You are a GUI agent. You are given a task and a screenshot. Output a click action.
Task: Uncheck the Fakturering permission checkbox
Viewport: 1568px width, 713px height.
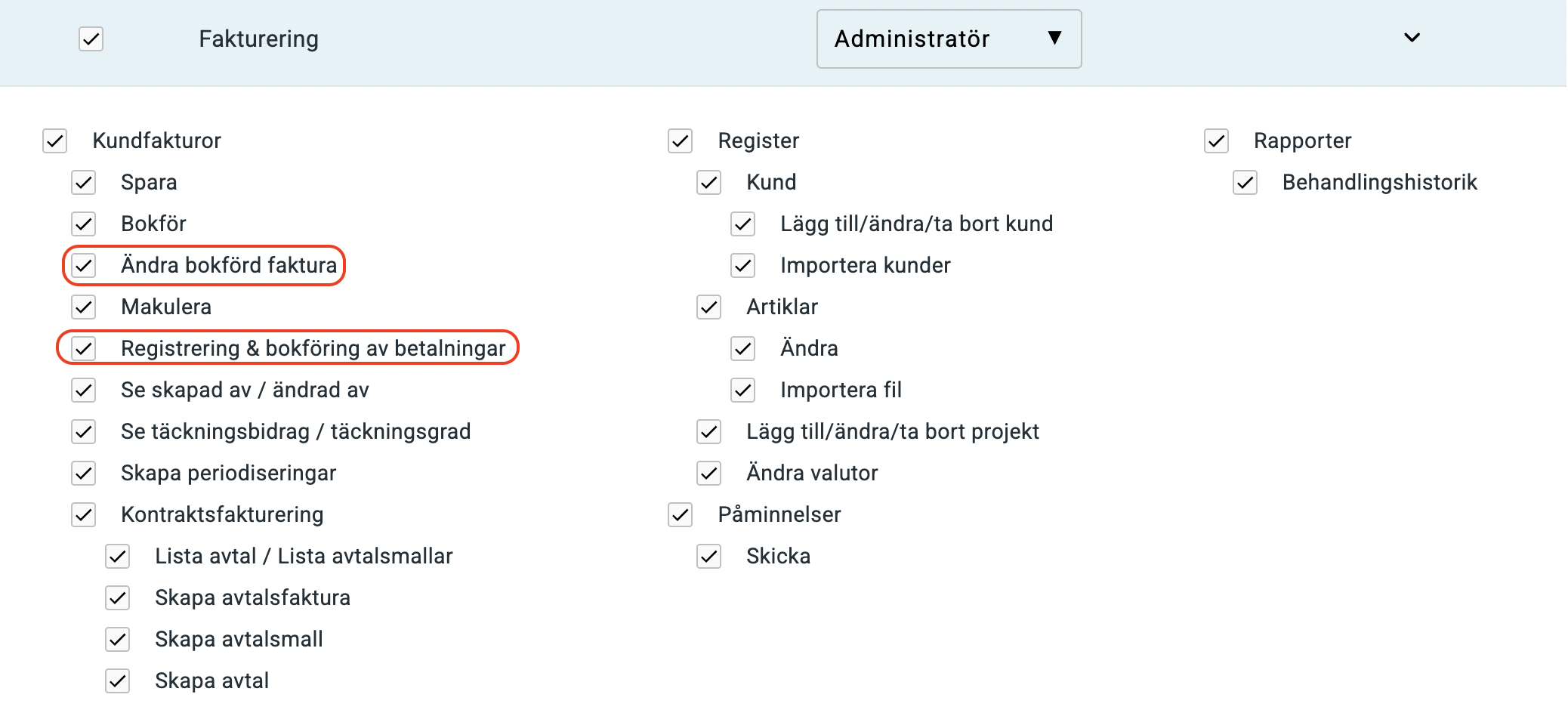pyautogui.click(x=91, y=39)
